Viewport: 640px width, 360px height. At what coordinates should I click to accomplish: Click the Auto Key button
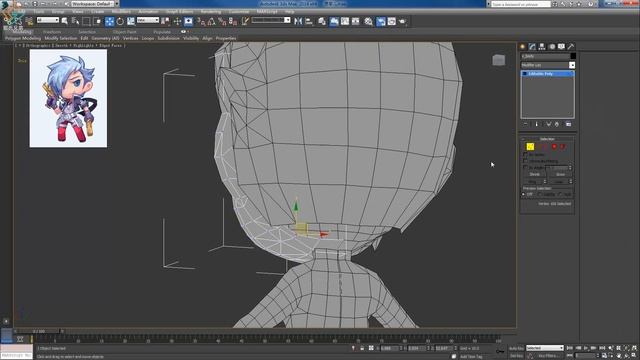coord(516,348)
